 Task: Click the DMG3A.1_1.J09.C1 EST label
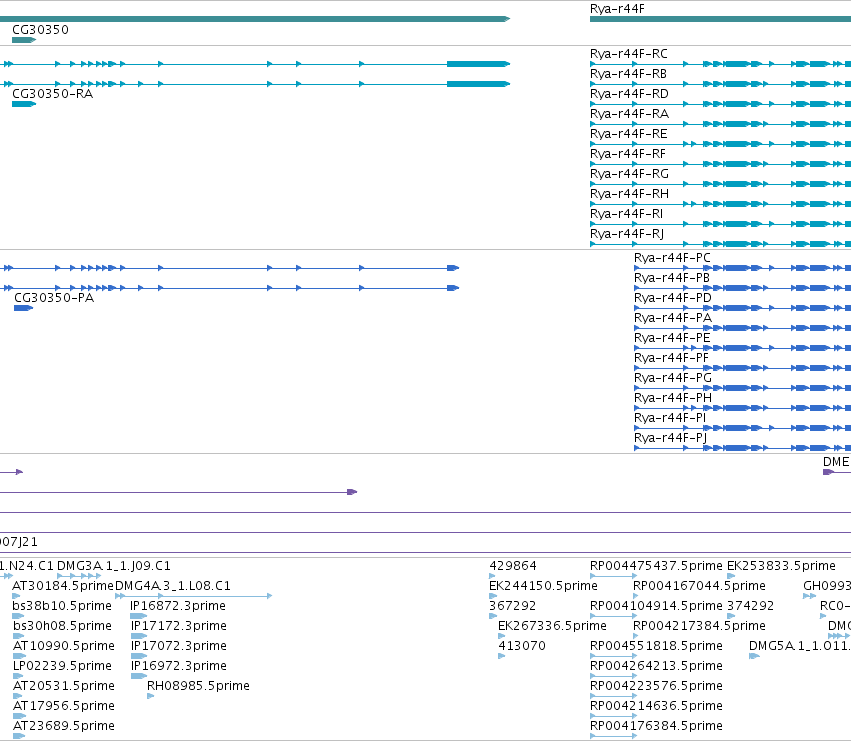[113, 566]
